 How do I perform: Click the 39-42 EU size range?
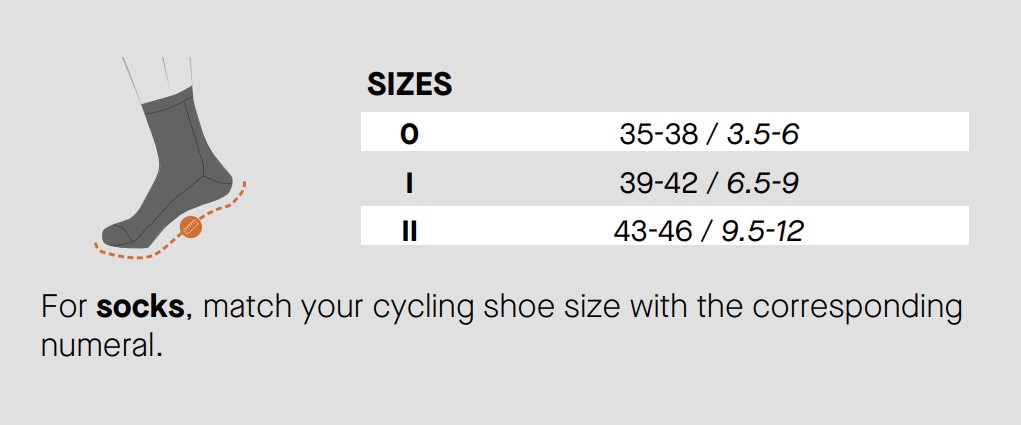[656, 182]
